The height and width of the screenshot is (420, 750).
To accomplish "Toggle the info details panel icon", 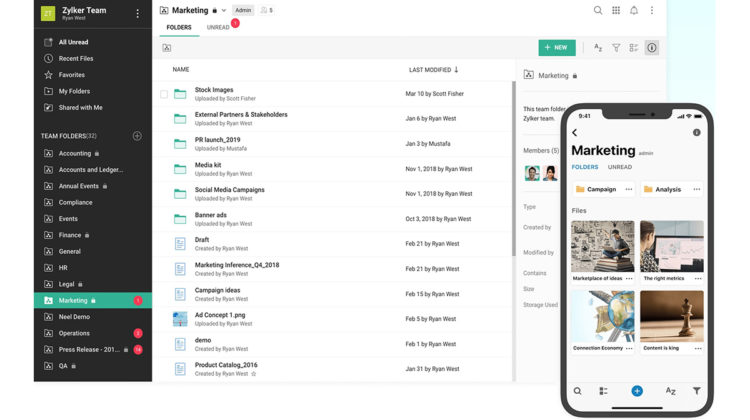I will [652, 48].
